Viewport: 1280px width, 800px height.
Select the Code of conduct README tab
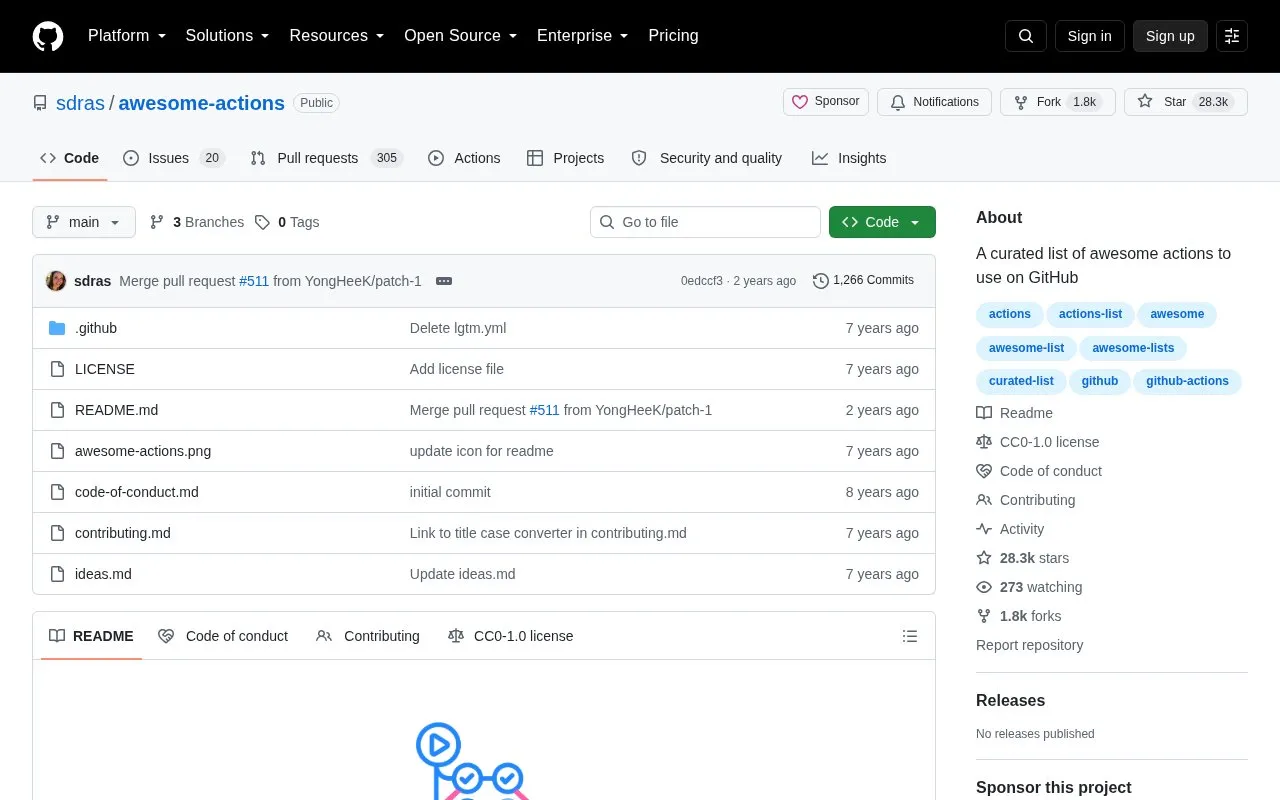223,636
